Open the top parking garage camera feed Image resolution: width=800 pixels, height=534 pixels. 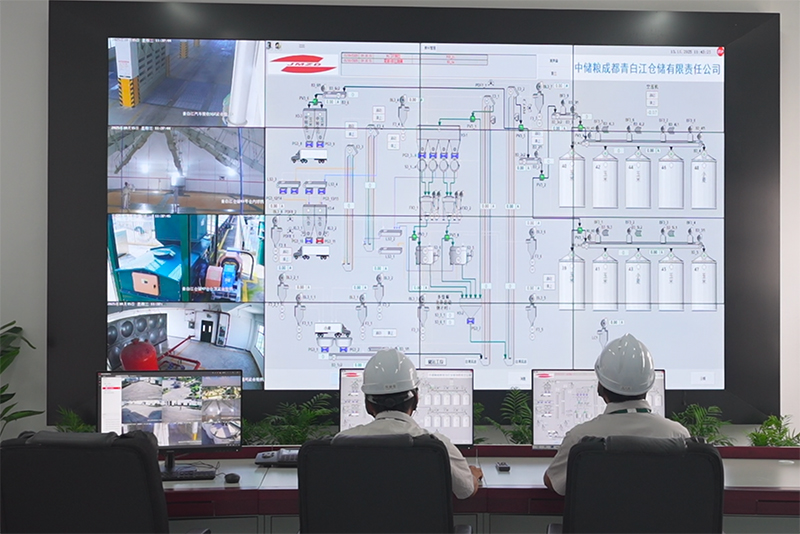[x=185, y=82]
